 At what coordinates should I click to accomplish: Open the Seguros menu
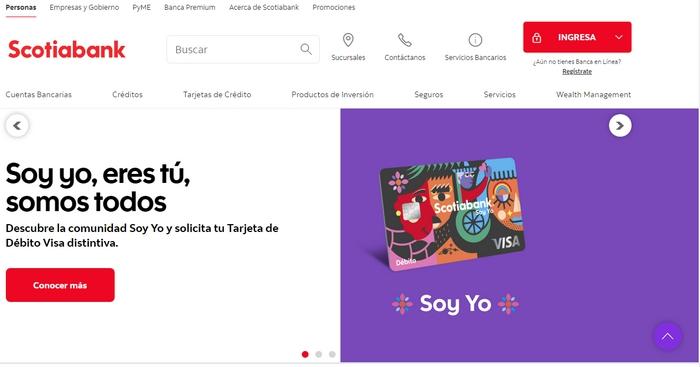pyautogui.click(x=429, y=95)
